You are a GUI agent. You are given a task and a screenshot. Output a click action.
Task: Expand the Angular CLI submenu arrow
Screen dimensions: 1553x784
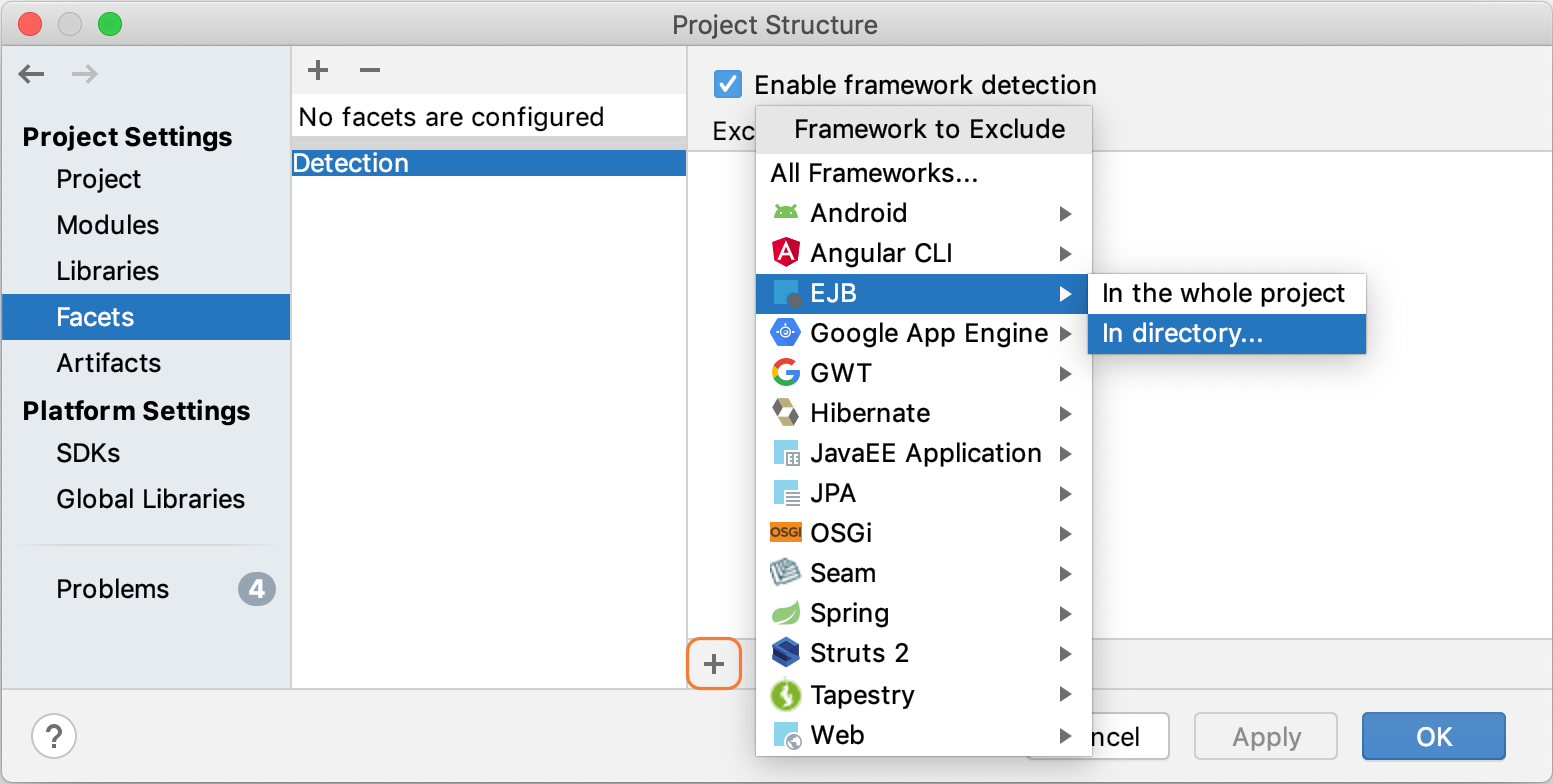[x=1066, y=253]
